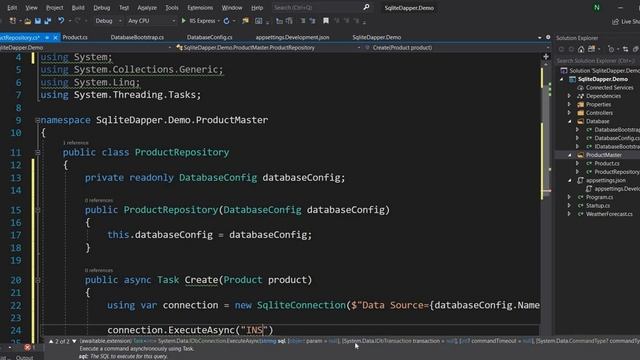The width and height of the screenshot is (640, 360).
Task: Click the Solution Explorer view switch icon
Action: pos(591,49)
